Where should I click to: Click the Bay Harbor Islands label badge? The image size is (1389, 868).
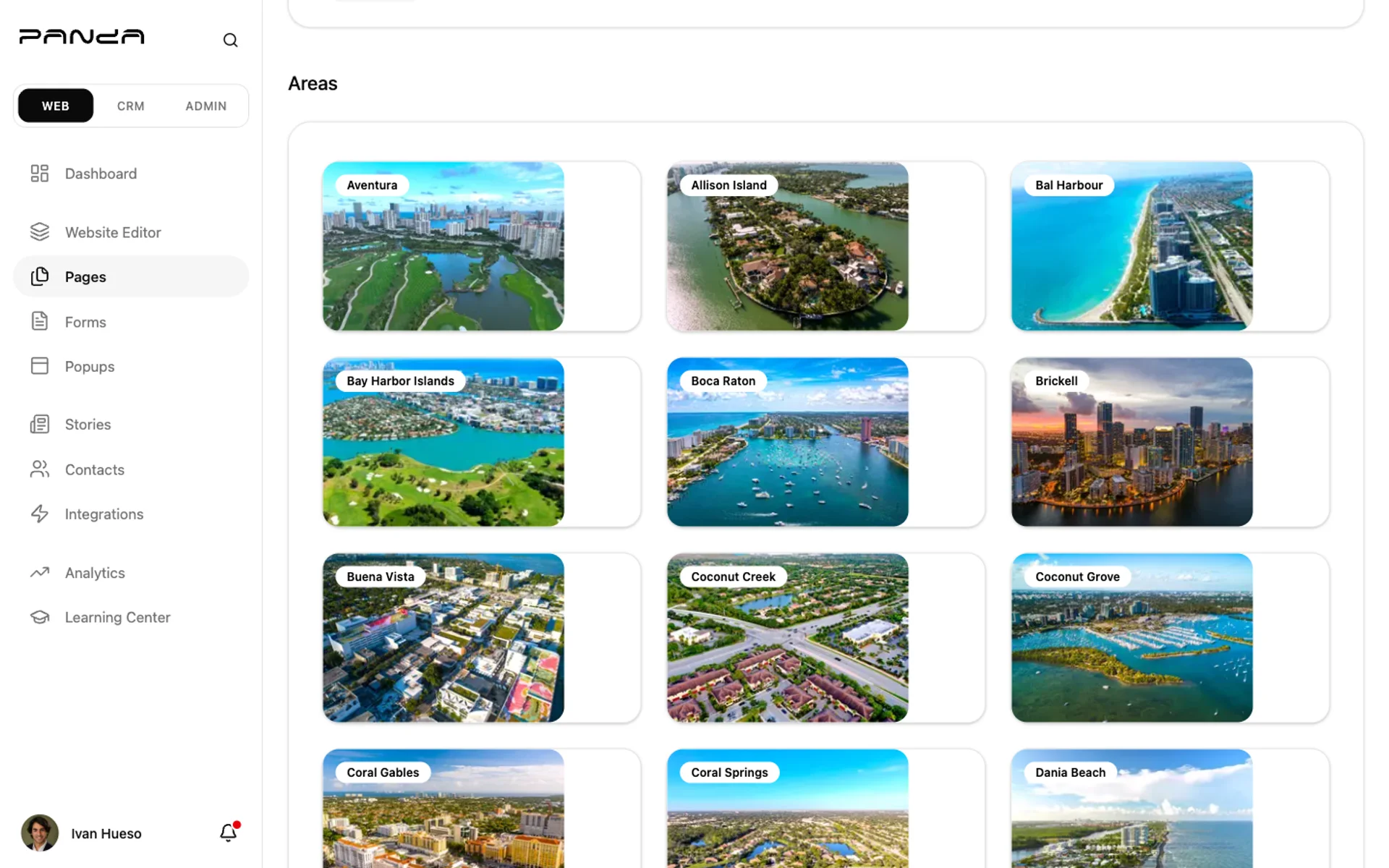coord(400,381)
